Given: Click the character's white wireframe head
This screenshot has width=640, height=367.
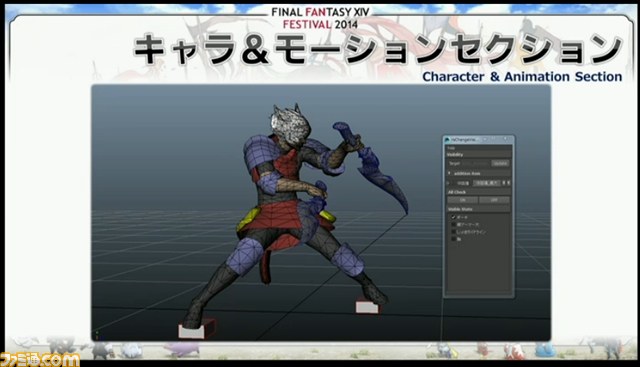Looking at the screenshot, I should [x=290, y=125].
